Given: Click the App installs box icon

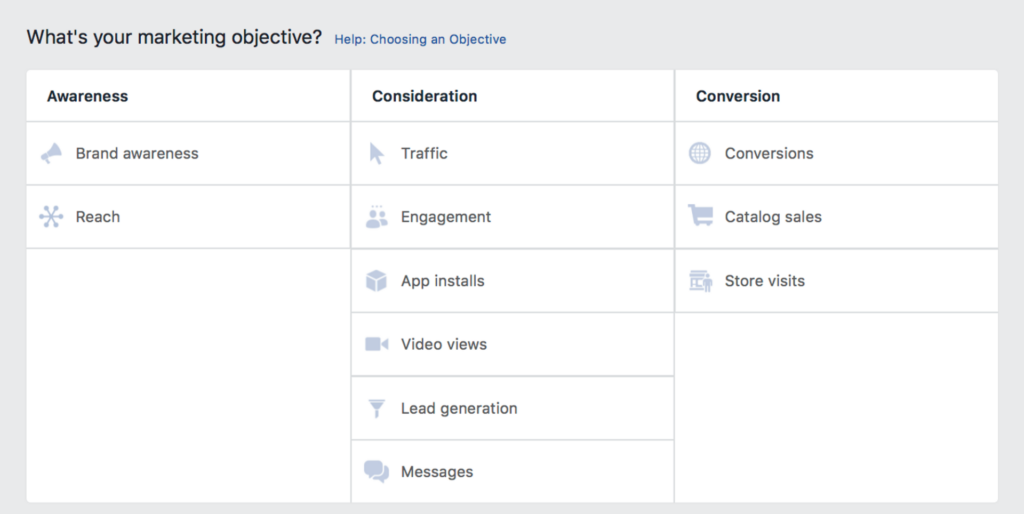Looking at the screenshot, I should pyautogui.click(x=376, y=281).
